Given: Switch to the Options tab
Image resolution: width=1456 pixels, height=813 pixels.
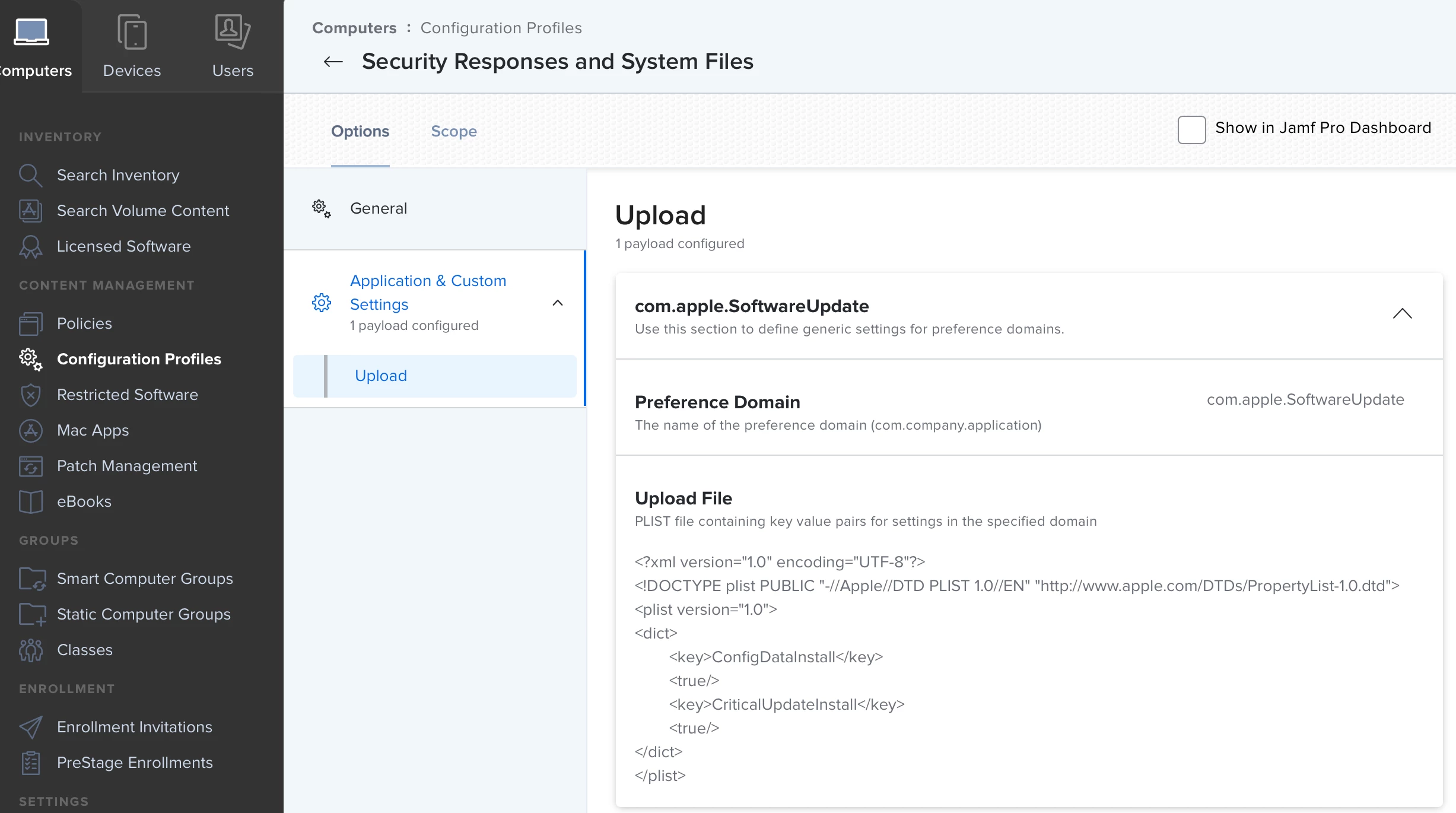Looking at the screenshot, I should [360, 132].
